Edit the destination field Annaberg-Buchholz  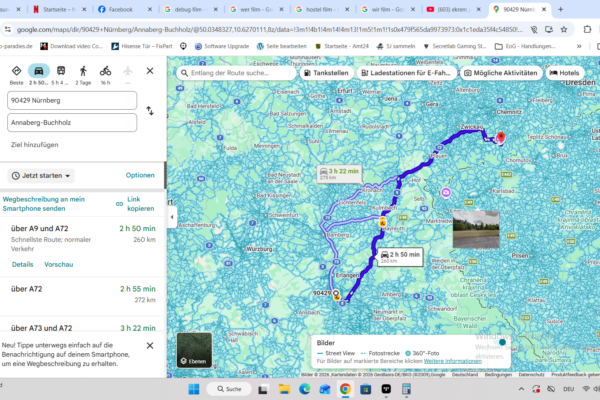tap(72, 122)
